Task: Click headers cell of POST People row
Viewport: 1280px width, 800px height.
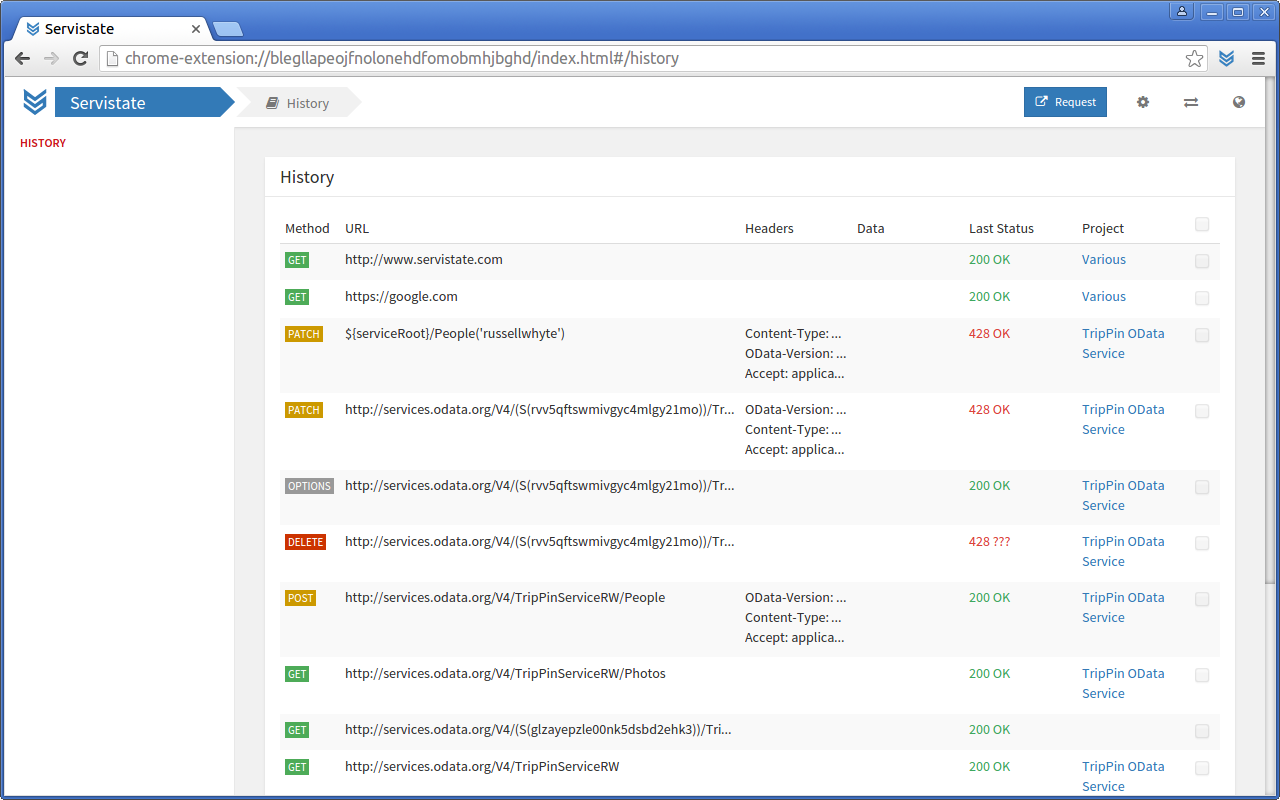Action: point(795,617)
